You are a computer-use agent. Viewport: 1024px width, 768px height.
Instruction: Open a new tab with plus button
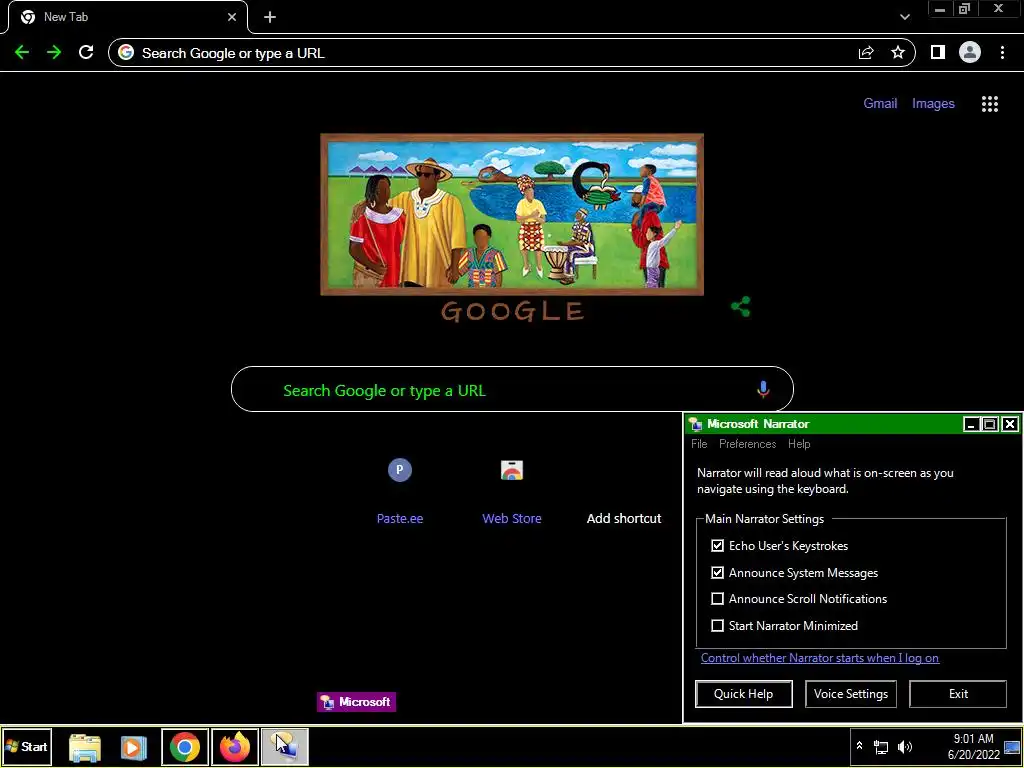[270, 17]
